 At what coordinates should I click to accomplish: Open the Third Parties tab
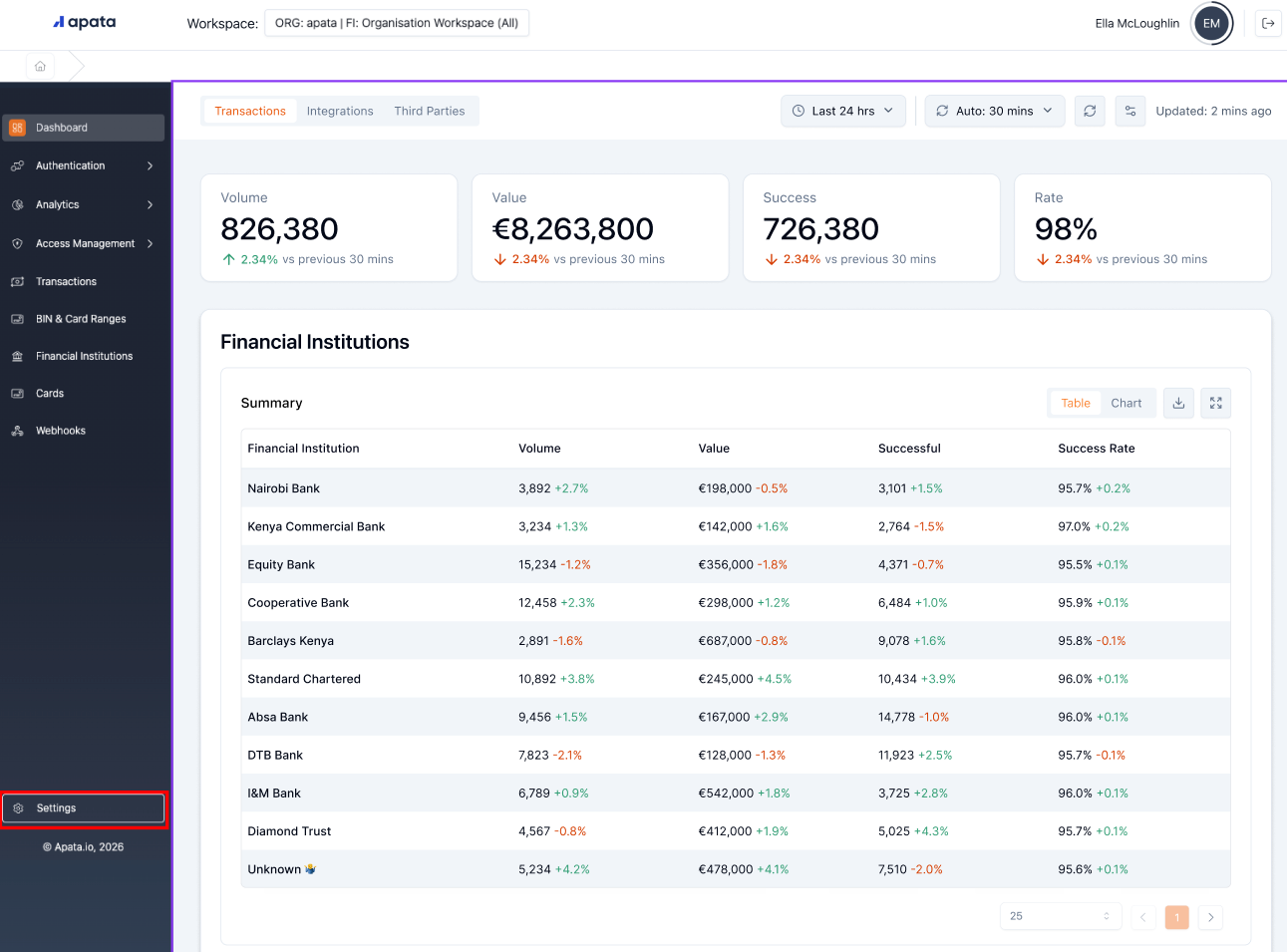430,111
